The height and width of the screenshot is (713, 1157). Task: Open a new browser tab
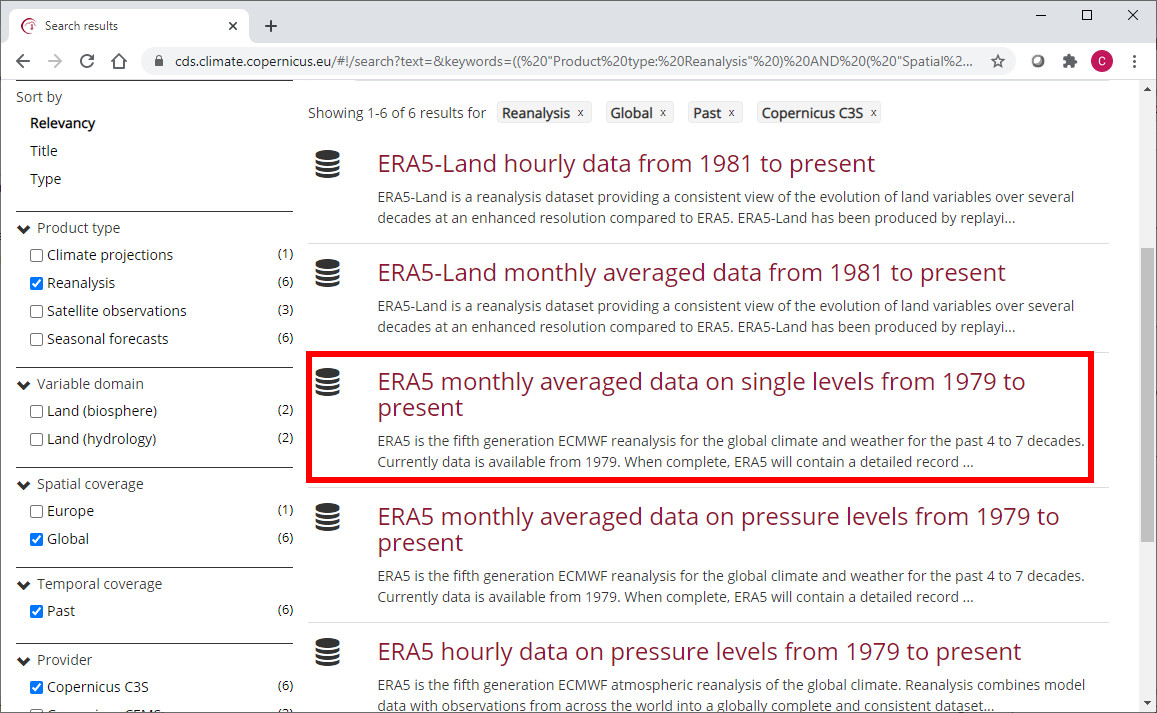click(271, 26)
